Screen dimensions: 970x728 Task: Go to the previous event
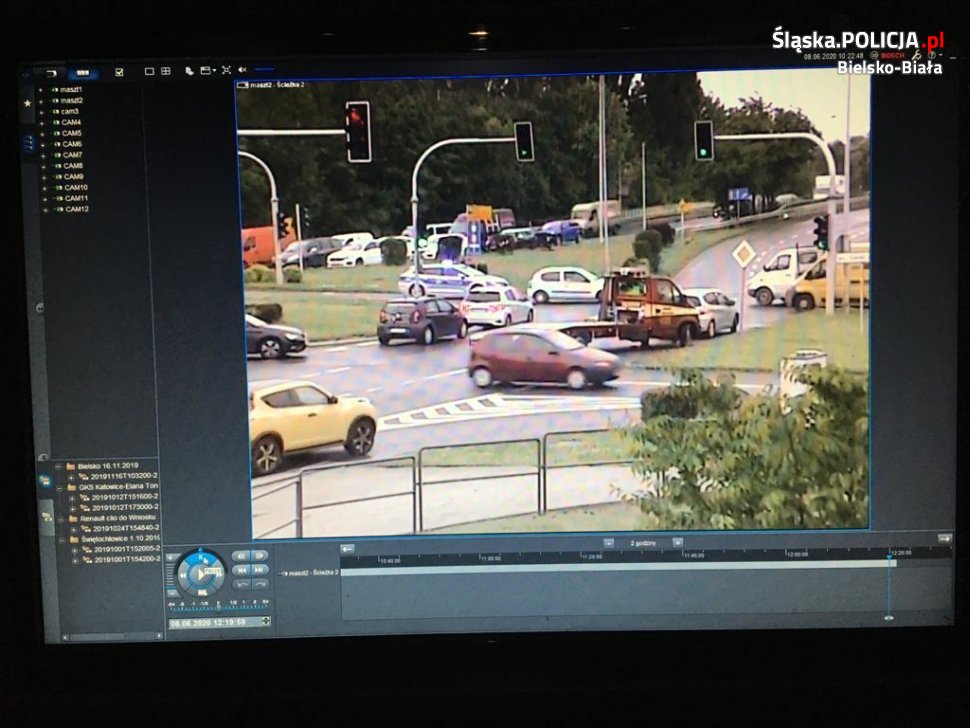tap(242, 584)
